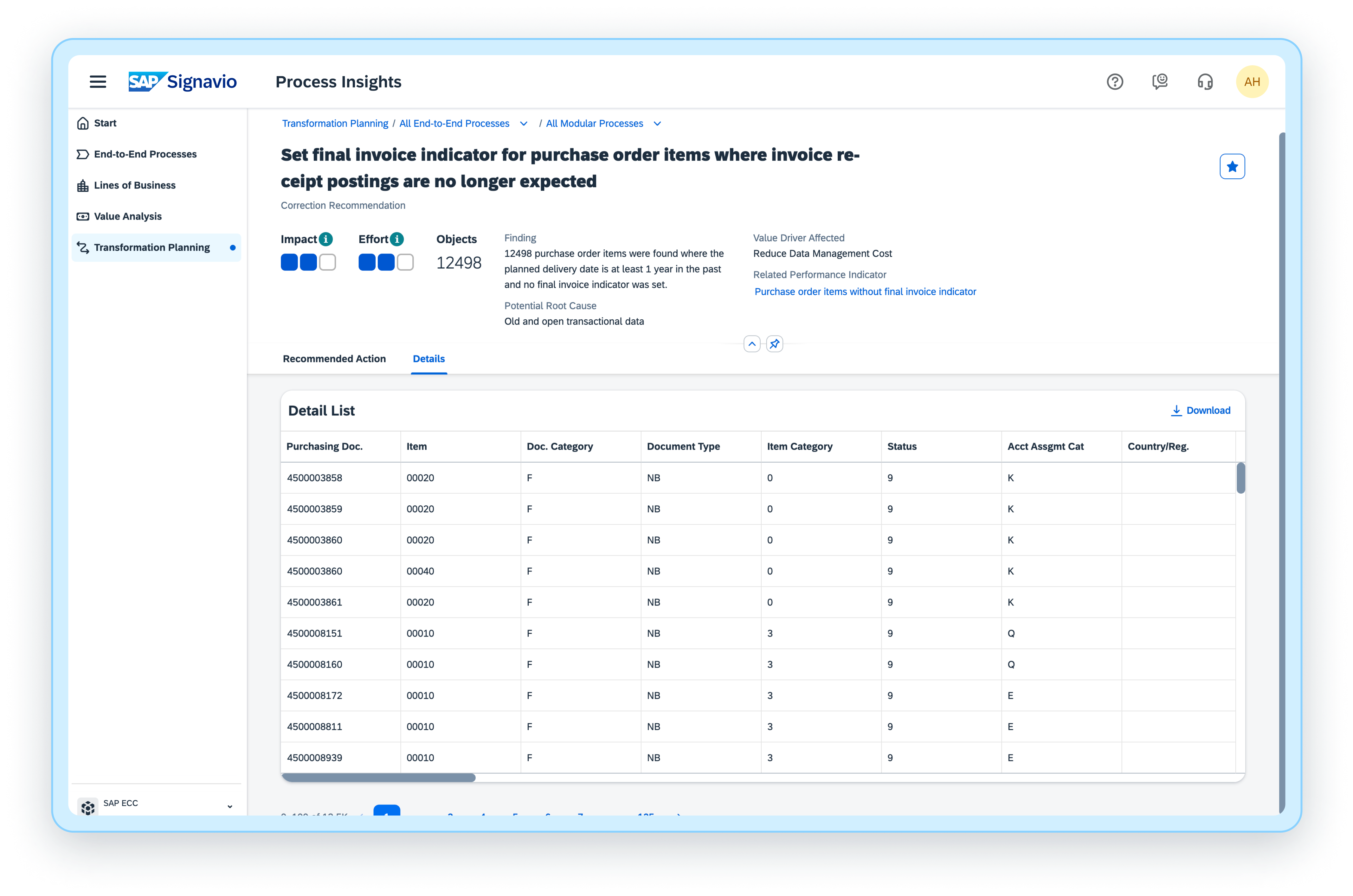This screenshot has width=1353, height=896.
Task: Click the Effort info icon
Action: [397, 239]
